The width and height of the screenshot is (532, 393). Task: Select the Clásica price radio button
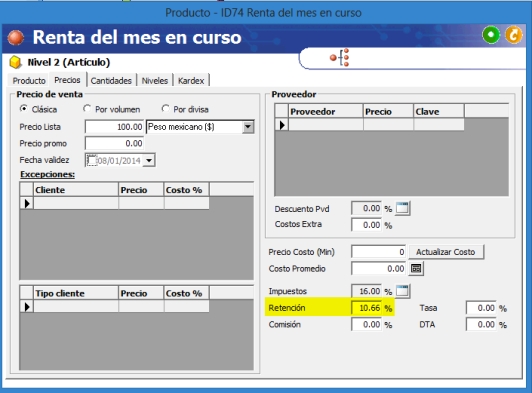pyautogui.click(x=23, y=109)
